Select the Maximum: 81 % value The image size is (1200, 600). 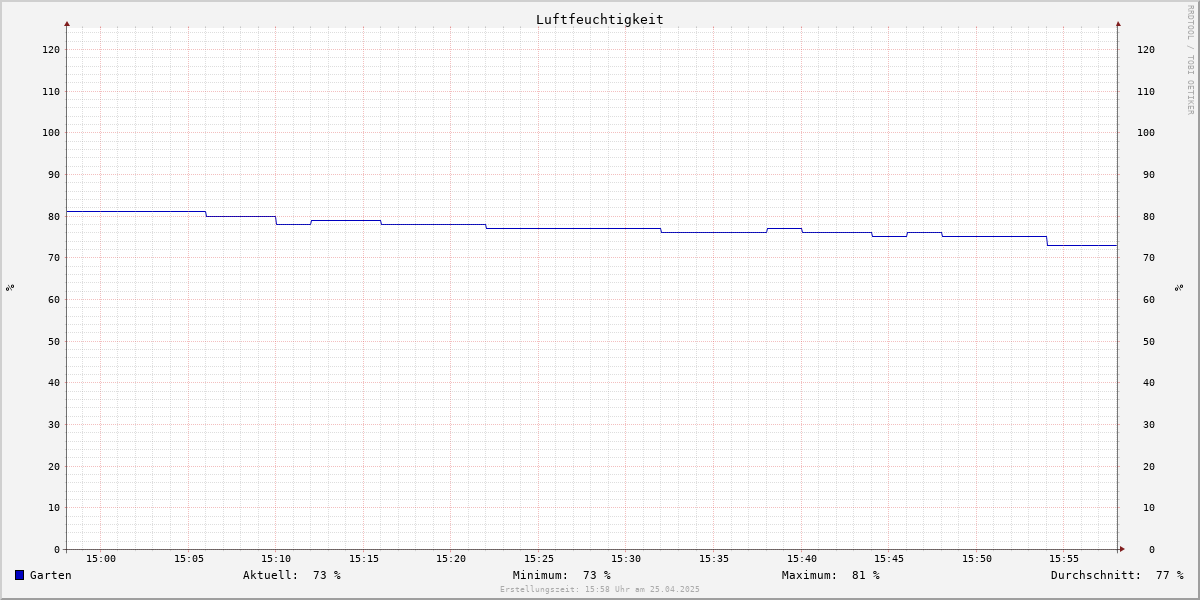(x=831, y=575)
